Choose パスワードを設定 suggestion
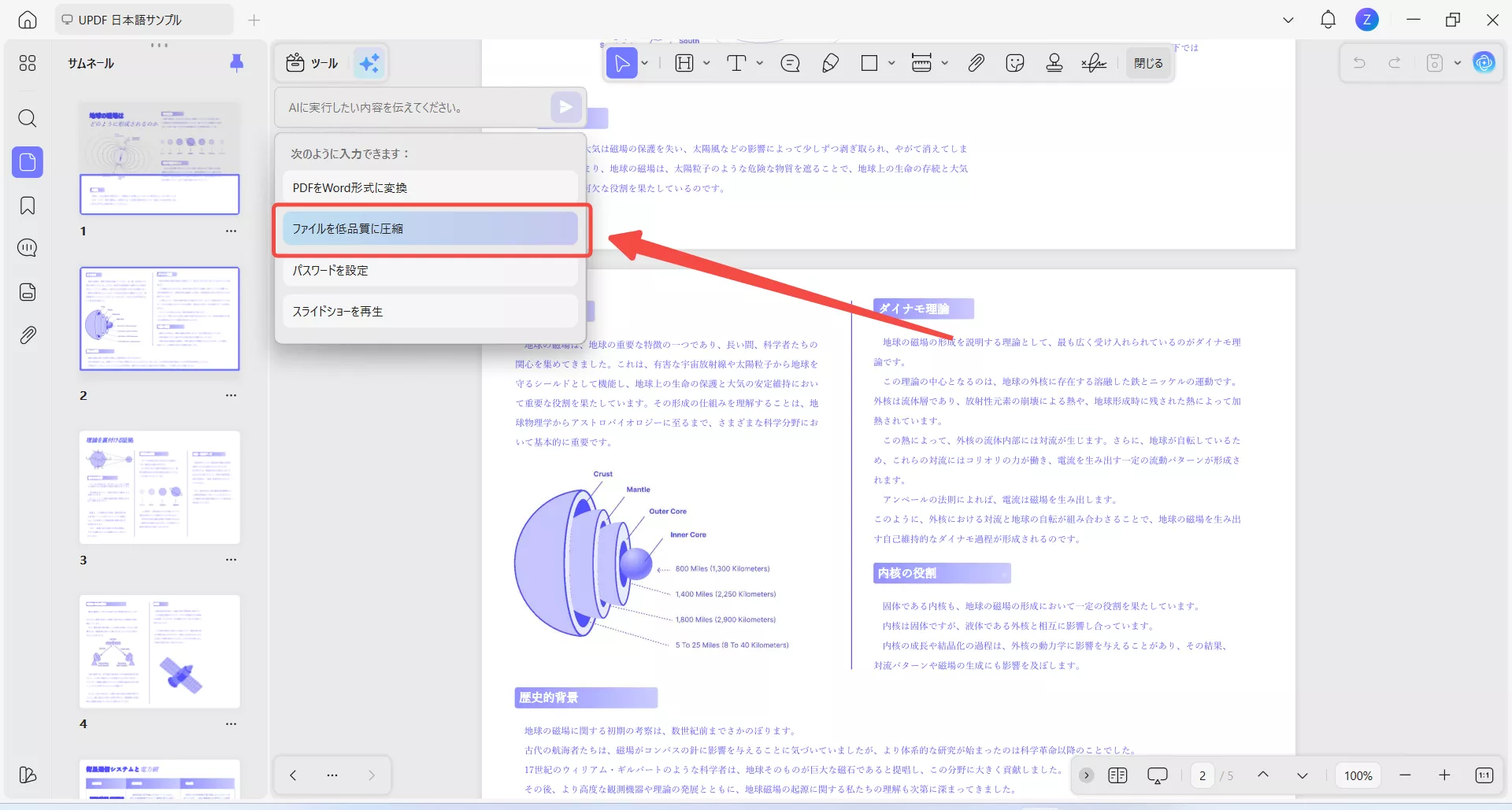 pyautogui.click(x=430, y=270)
